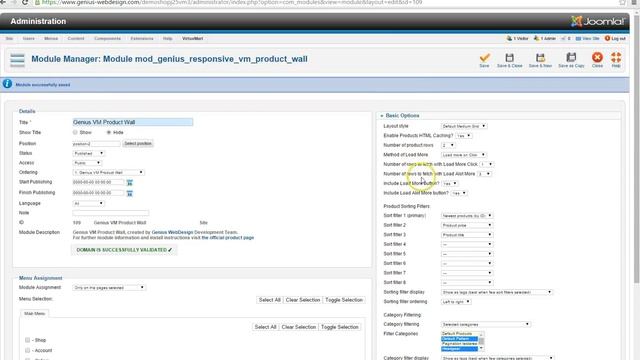Click the Log out icon
The width and height of the screenshot is (640, 360).
[607, 38]
